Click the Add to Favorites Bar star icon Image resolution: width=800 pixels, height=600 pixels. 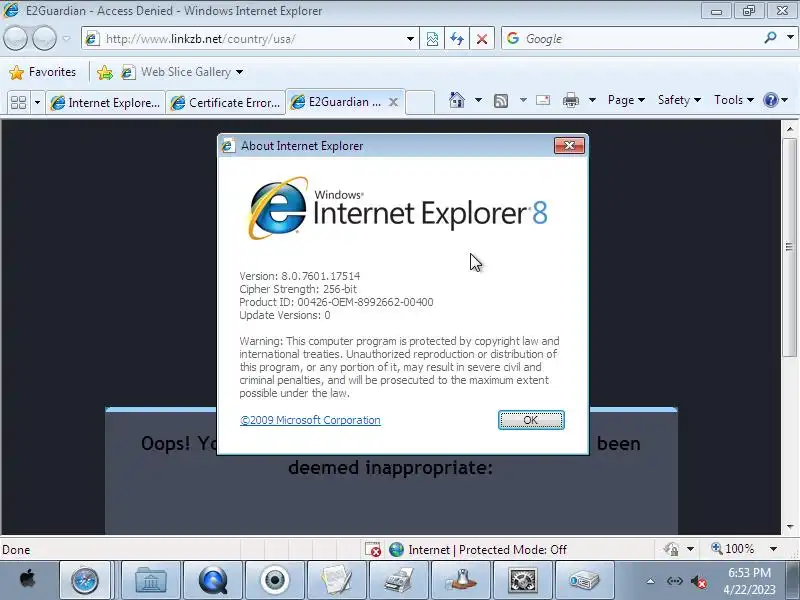[x=105, y=72]
